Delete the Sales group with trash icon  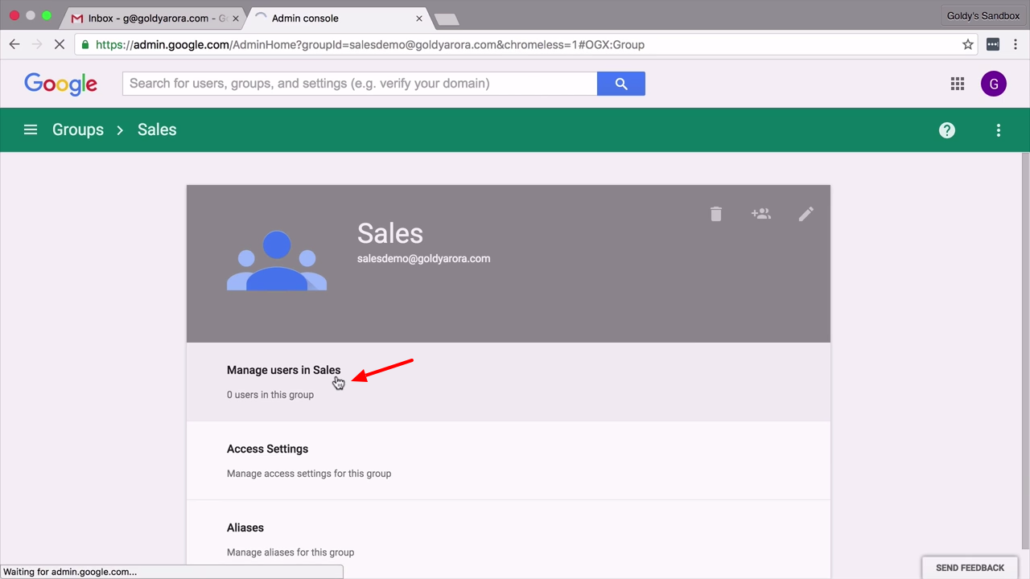pyautogui.click(x=716, y=214)
